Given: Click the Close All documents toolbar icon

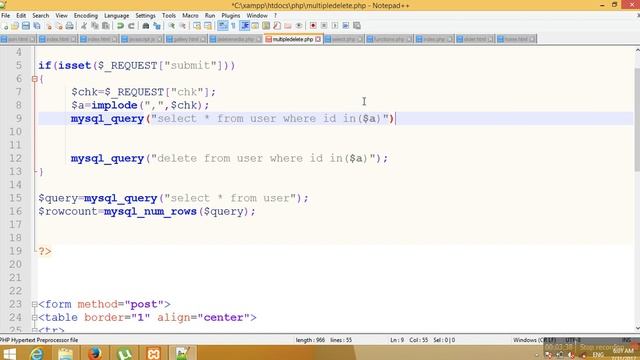Looking at the screenshot, I should (59, 26).
